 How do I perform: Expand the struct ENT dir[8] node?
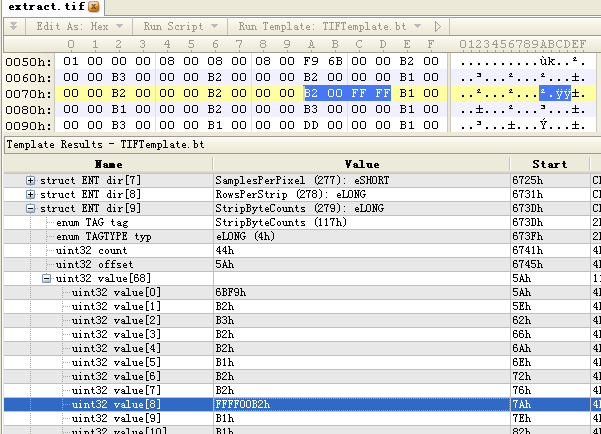pyautogui.click(x=30, y=194)
